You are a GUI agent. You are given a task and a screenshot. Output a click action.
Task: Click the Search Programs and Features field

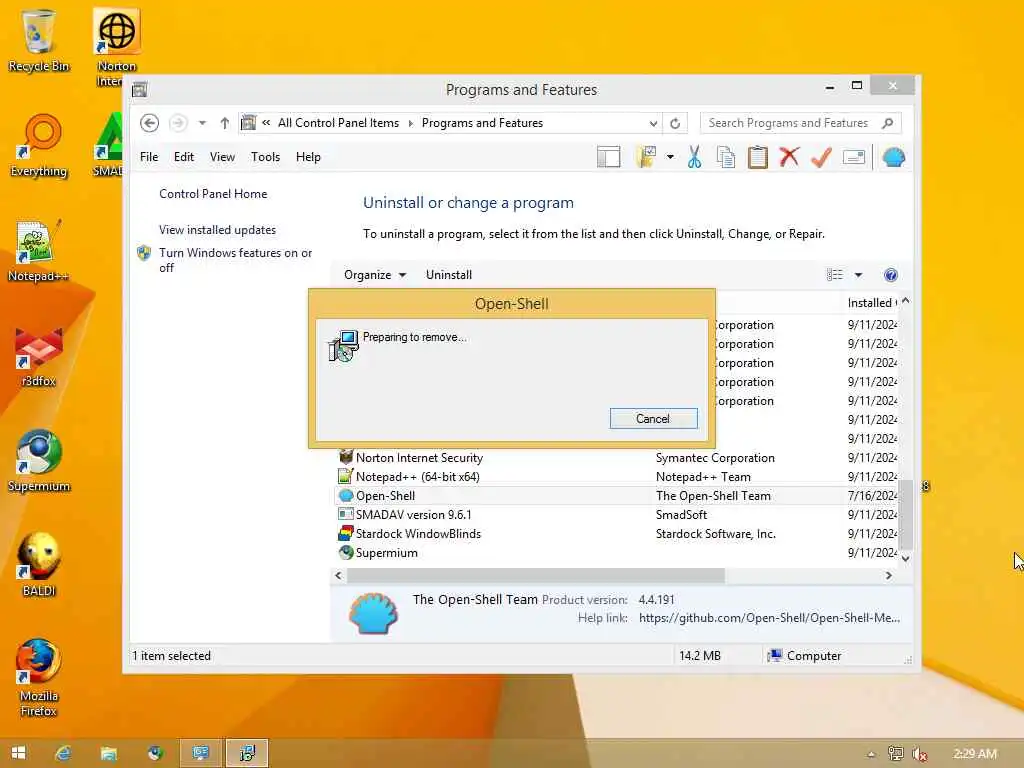(789, 123)
